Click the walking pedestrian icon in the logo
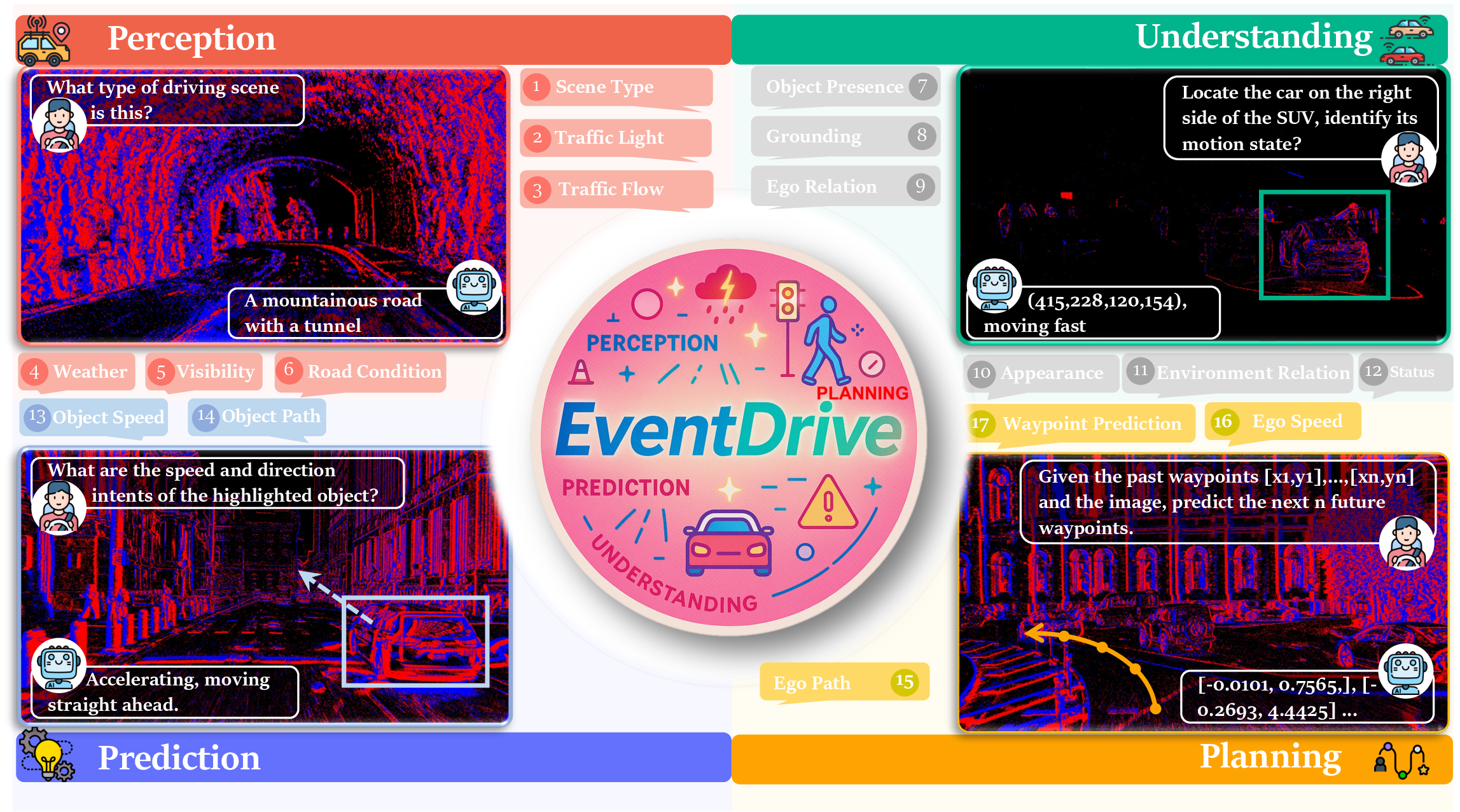 pos(826,340)
